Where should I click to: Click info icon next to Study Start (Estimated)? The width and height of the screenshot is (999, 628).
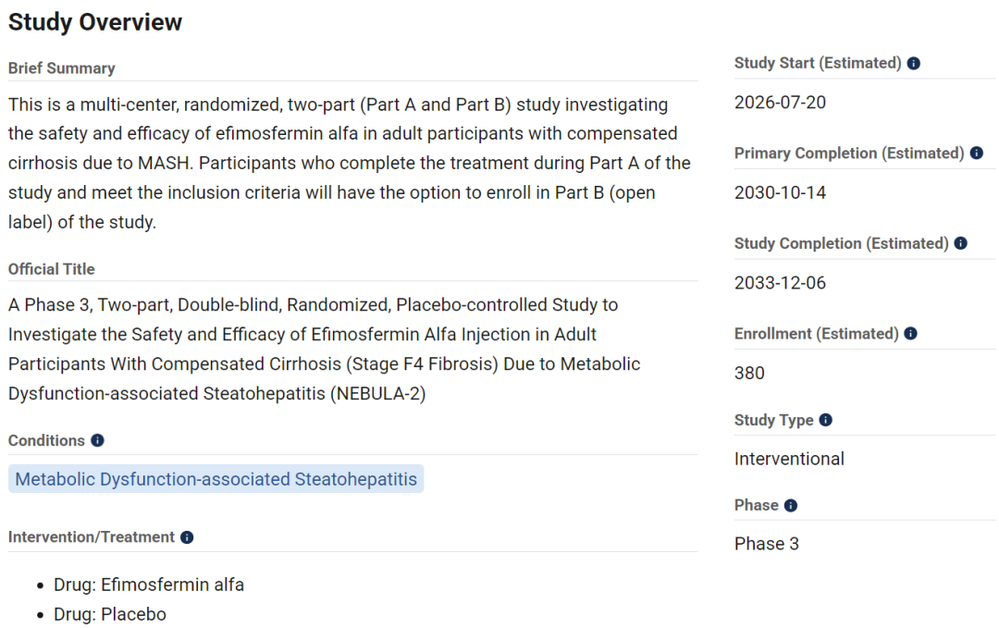[913, 64]
